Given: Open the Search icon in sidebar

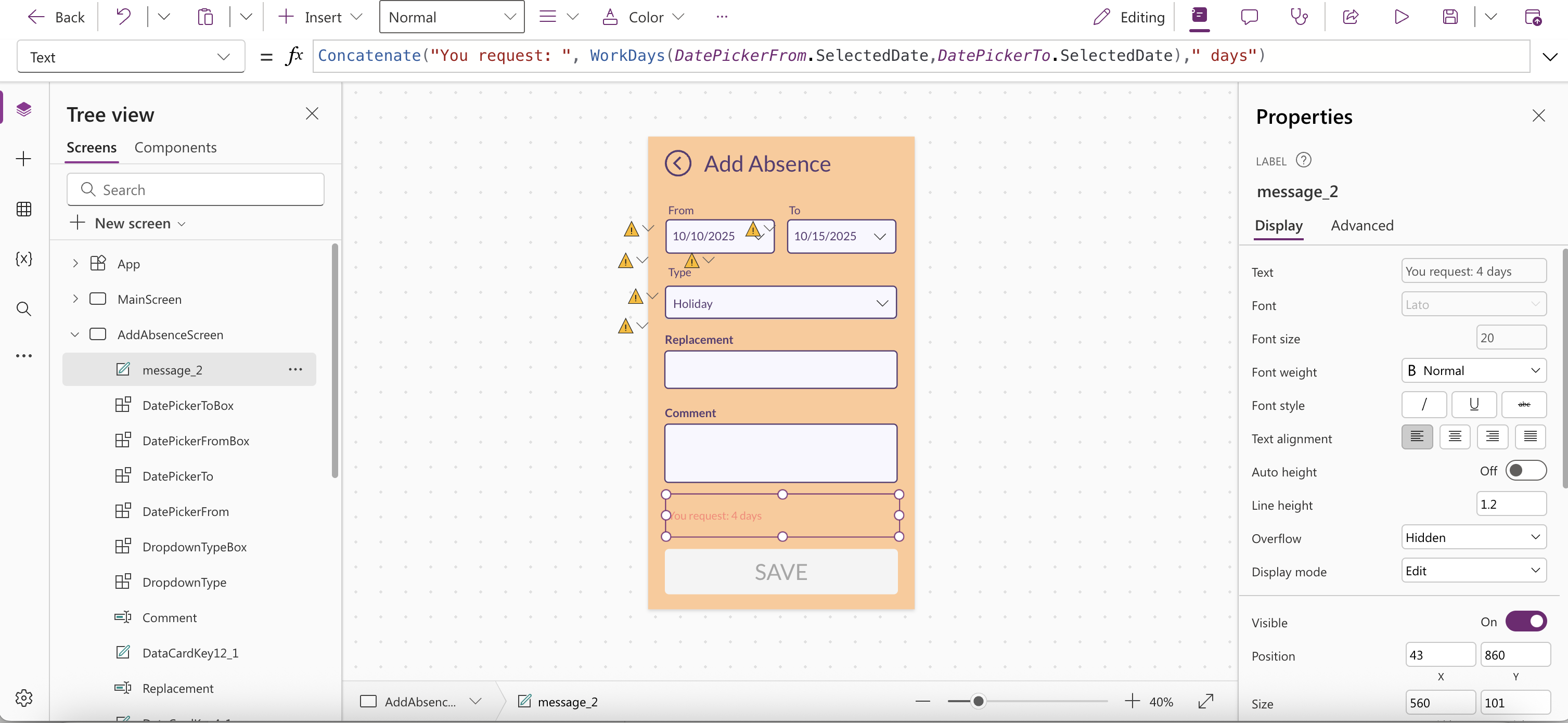Looking at the screenshot, I should (24, 308).
